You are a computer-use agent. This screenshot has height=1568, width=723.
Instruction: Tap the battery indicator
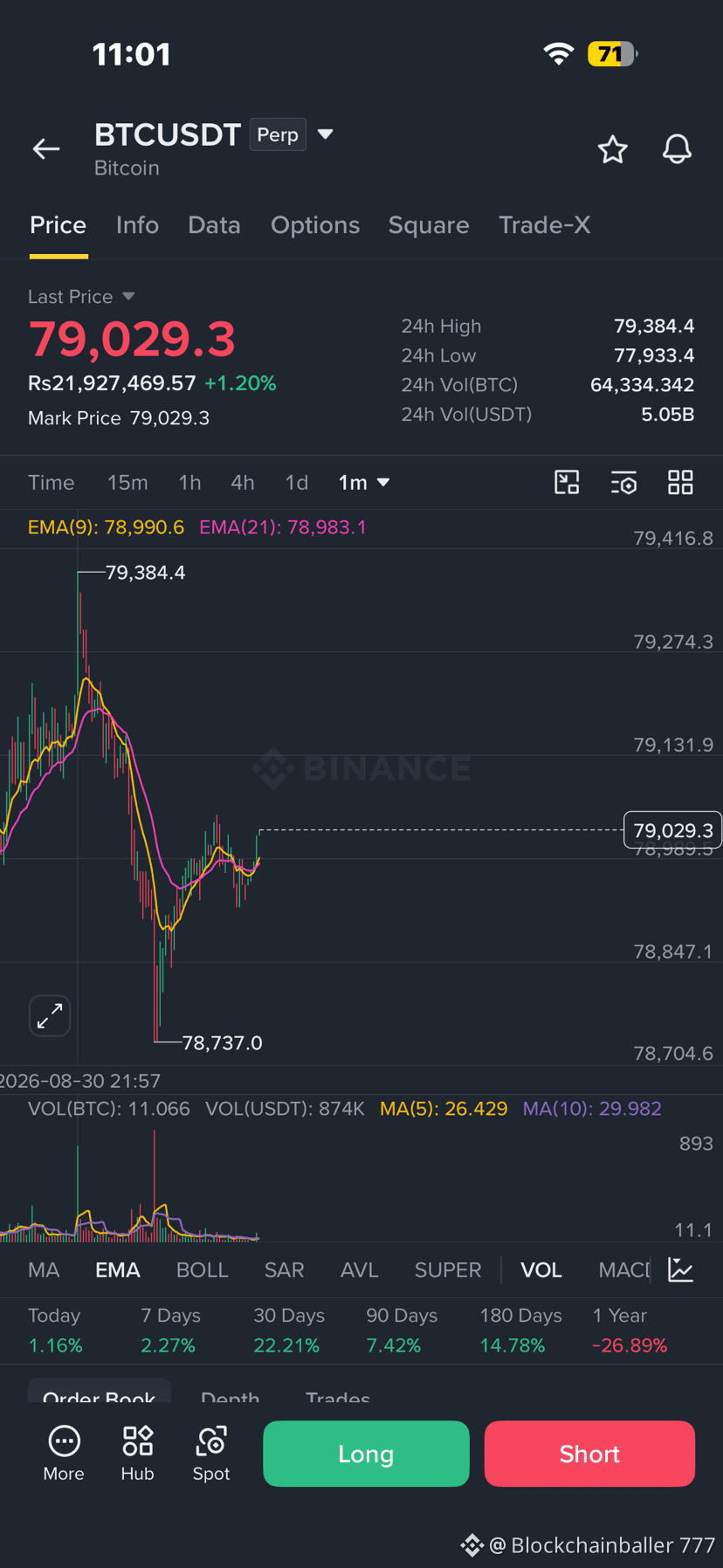[x=613, y=54]
